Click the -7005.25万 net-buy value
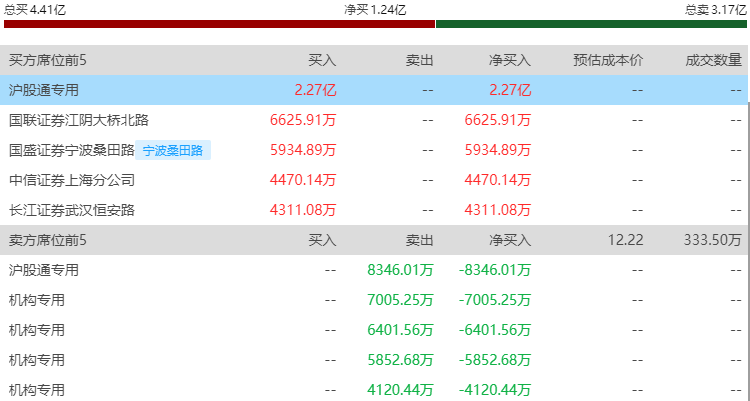750x401 pixels. click(495, 301)
